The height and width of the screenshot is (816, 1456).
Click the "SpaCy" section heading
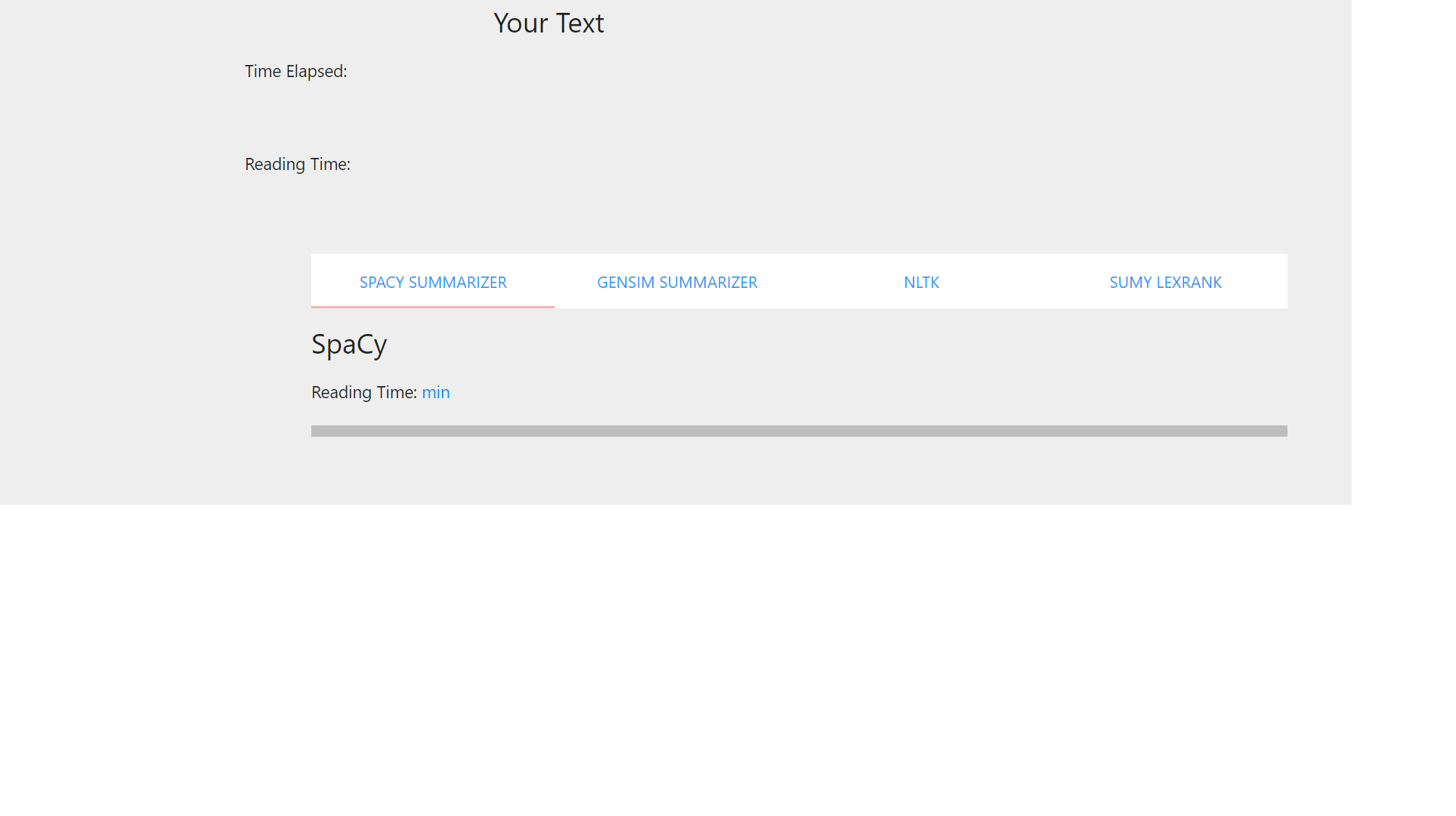tap(349, 345)
